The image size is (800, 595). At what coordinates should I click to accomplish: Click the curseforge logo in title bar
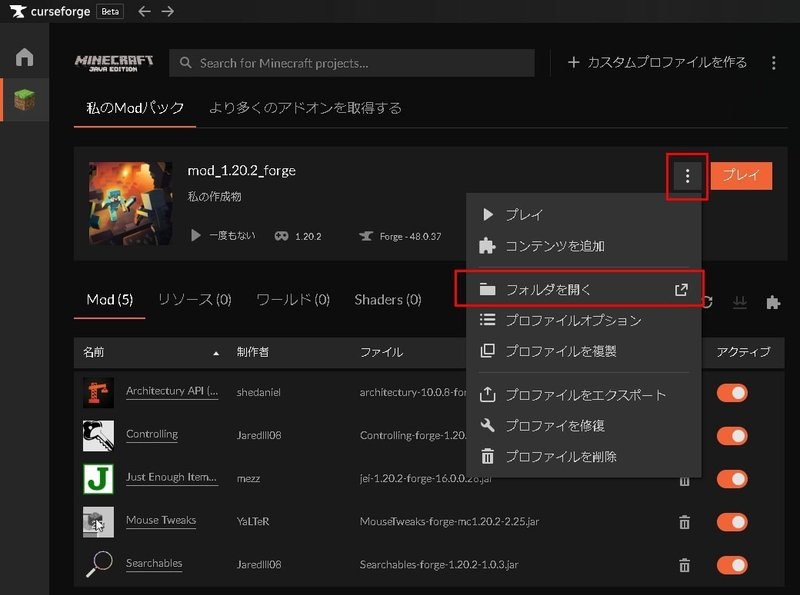pyautogui.click(x=50, y=11)
